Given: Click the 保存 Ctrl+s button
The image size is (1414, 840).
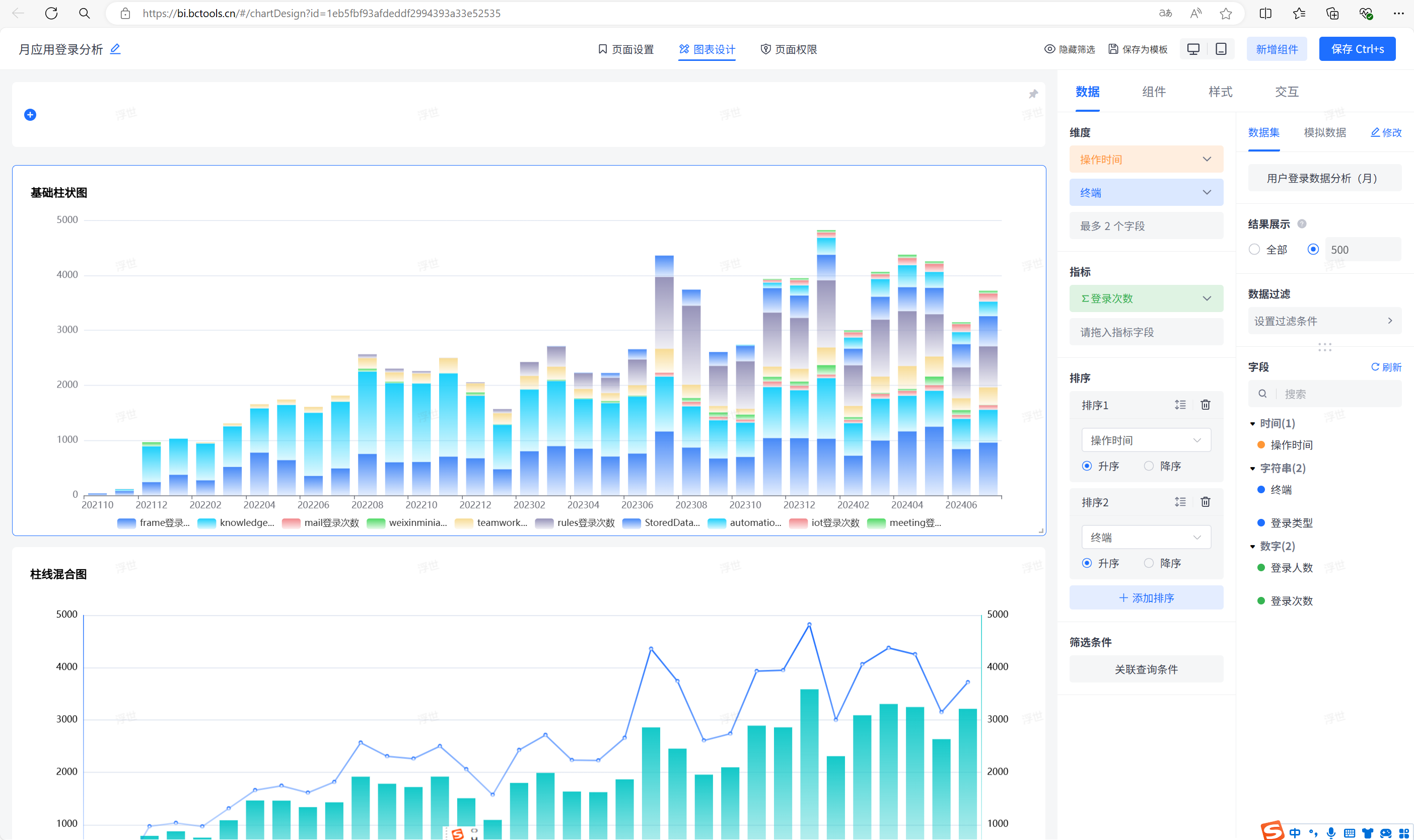Looking at the screenshot, I should click(x=1357, y=49).
